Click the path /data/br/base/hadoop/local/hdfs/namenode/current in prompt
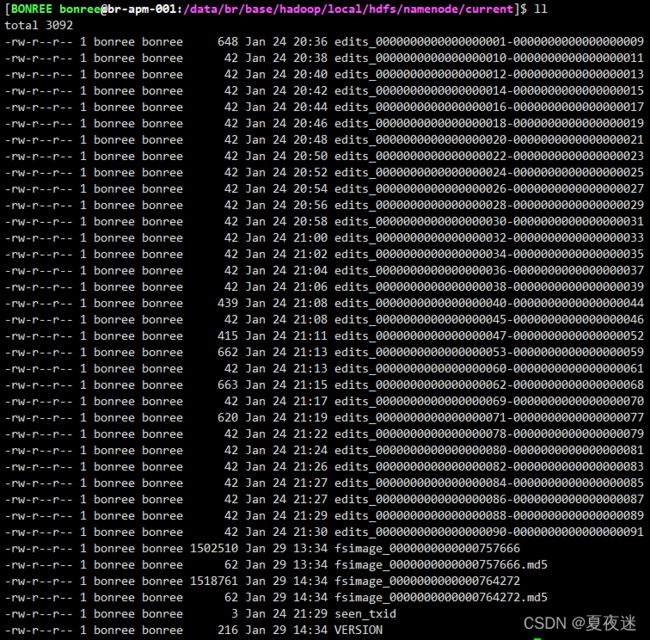Image resolution: width=650 pixels, height=640 pixels. point(348,9)
